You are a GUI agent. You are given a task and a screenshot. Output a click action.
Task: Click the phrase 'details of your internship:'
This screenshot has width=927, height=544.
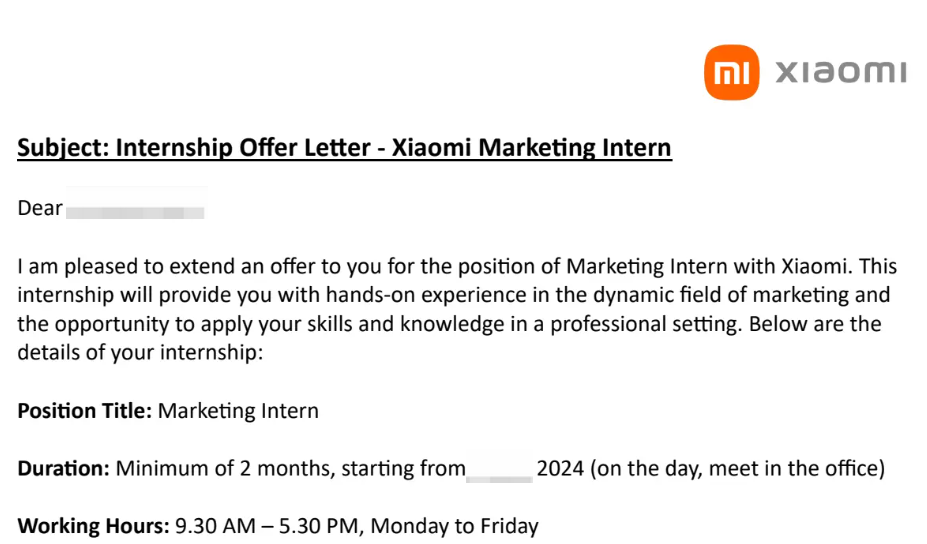click(x=140, y=352)
